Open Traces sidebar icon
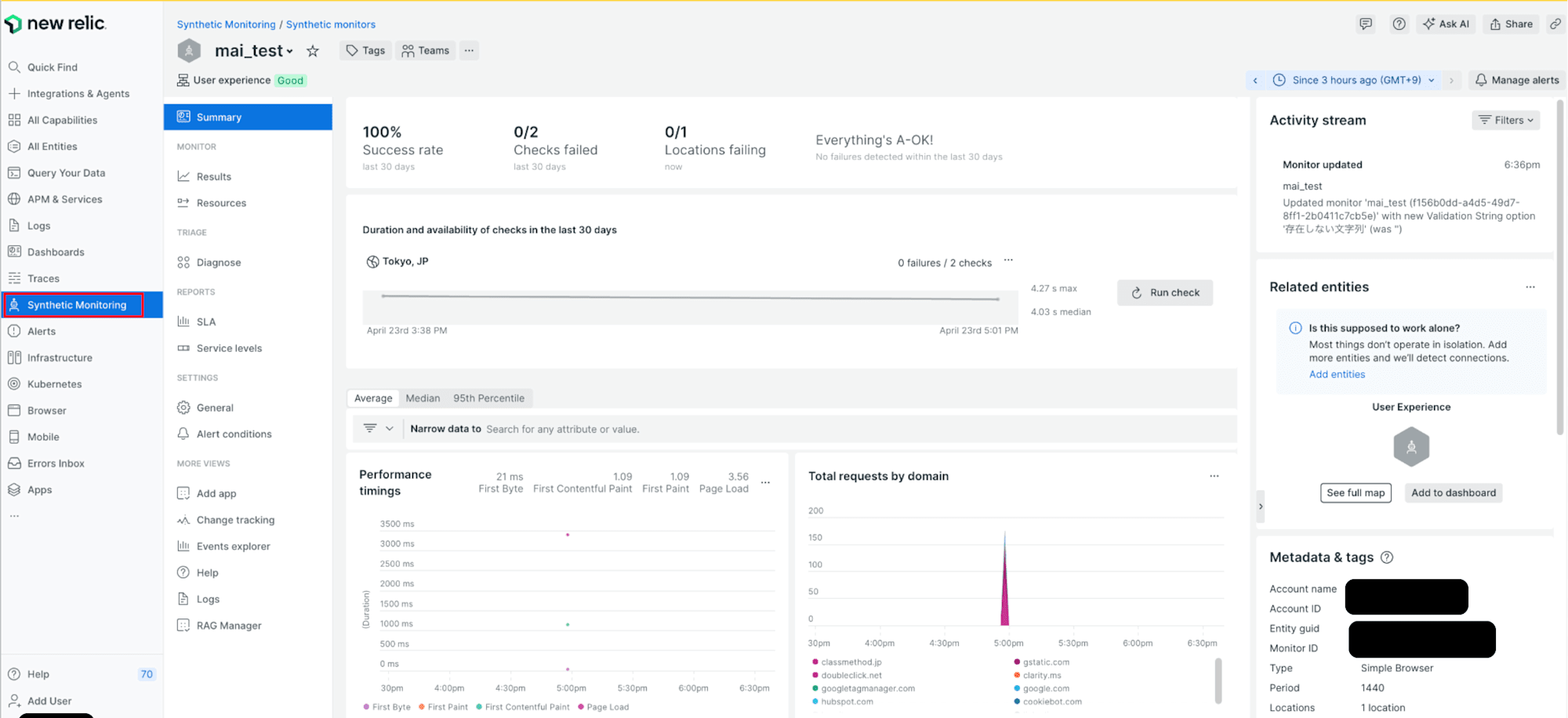 click(14, 278)
